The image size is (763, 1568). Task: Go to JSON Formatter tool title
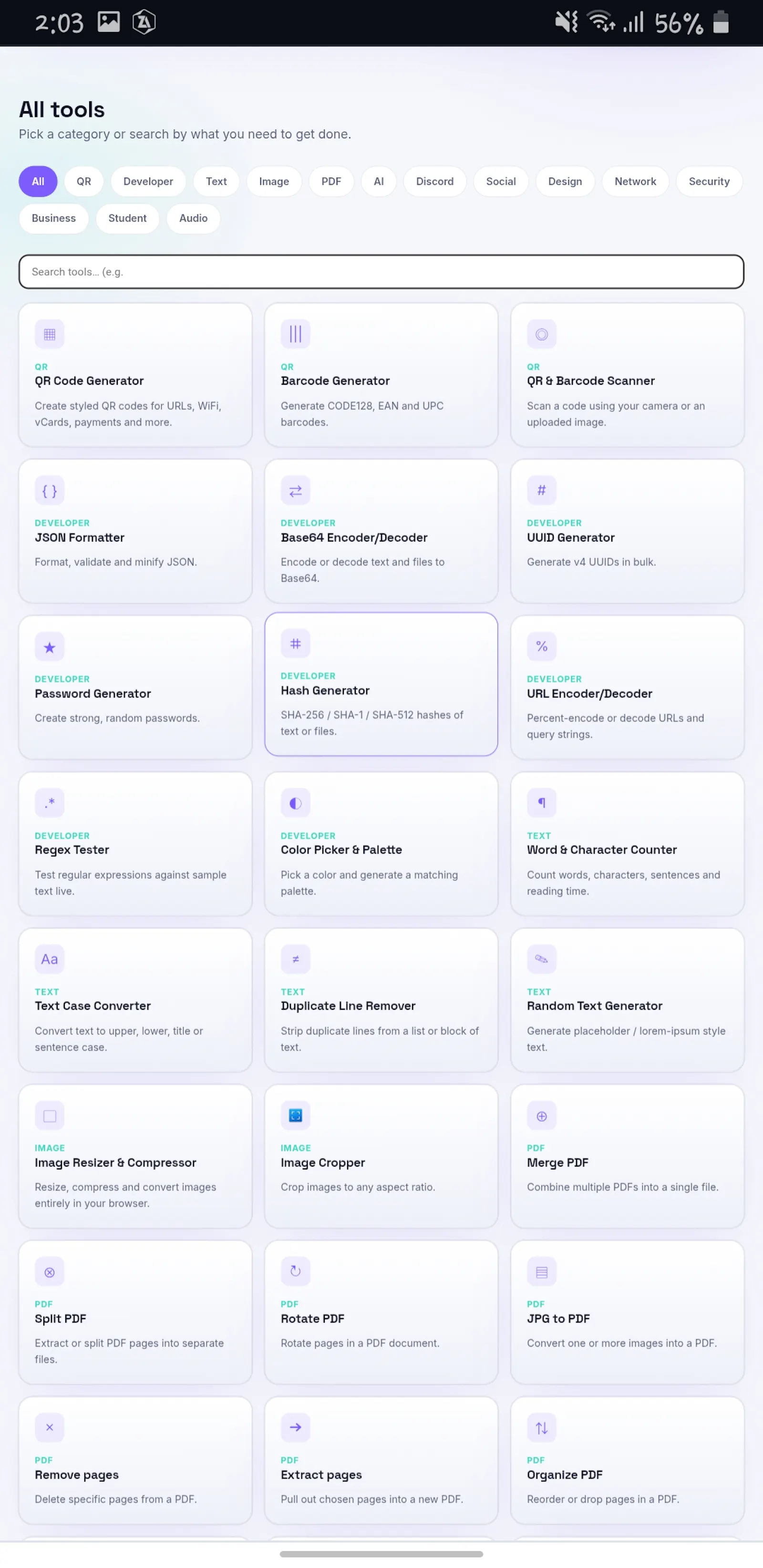[x=79, y=537]
